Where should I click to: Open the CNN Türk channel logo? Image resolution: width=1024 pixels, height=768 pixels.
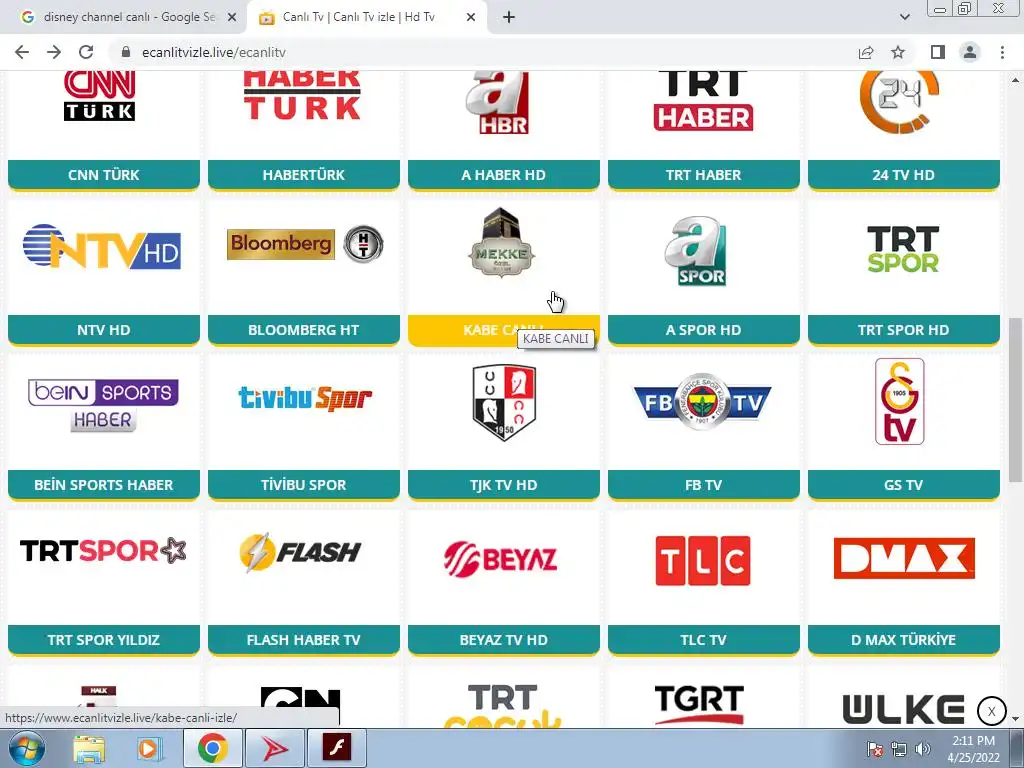(x=100, y=96)
